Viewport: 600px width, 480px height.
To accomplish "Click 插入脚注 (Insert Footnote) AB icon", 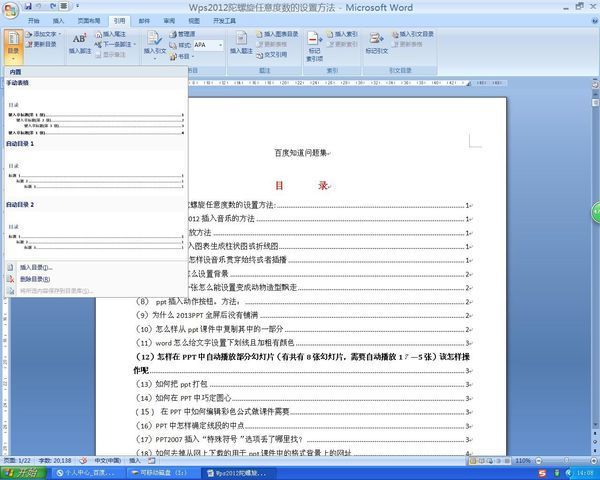I will (x=80, y=43).
